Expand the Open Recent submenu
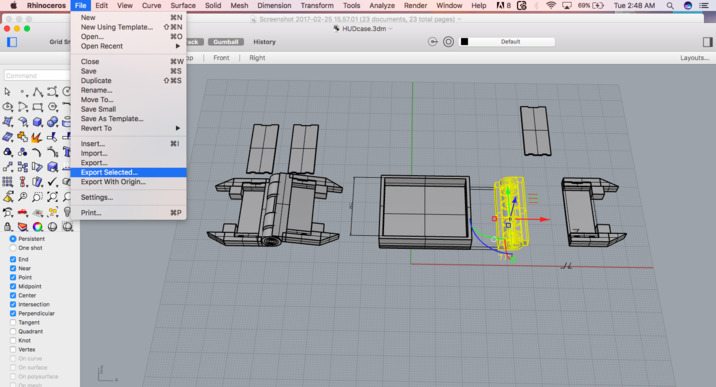 128,46
